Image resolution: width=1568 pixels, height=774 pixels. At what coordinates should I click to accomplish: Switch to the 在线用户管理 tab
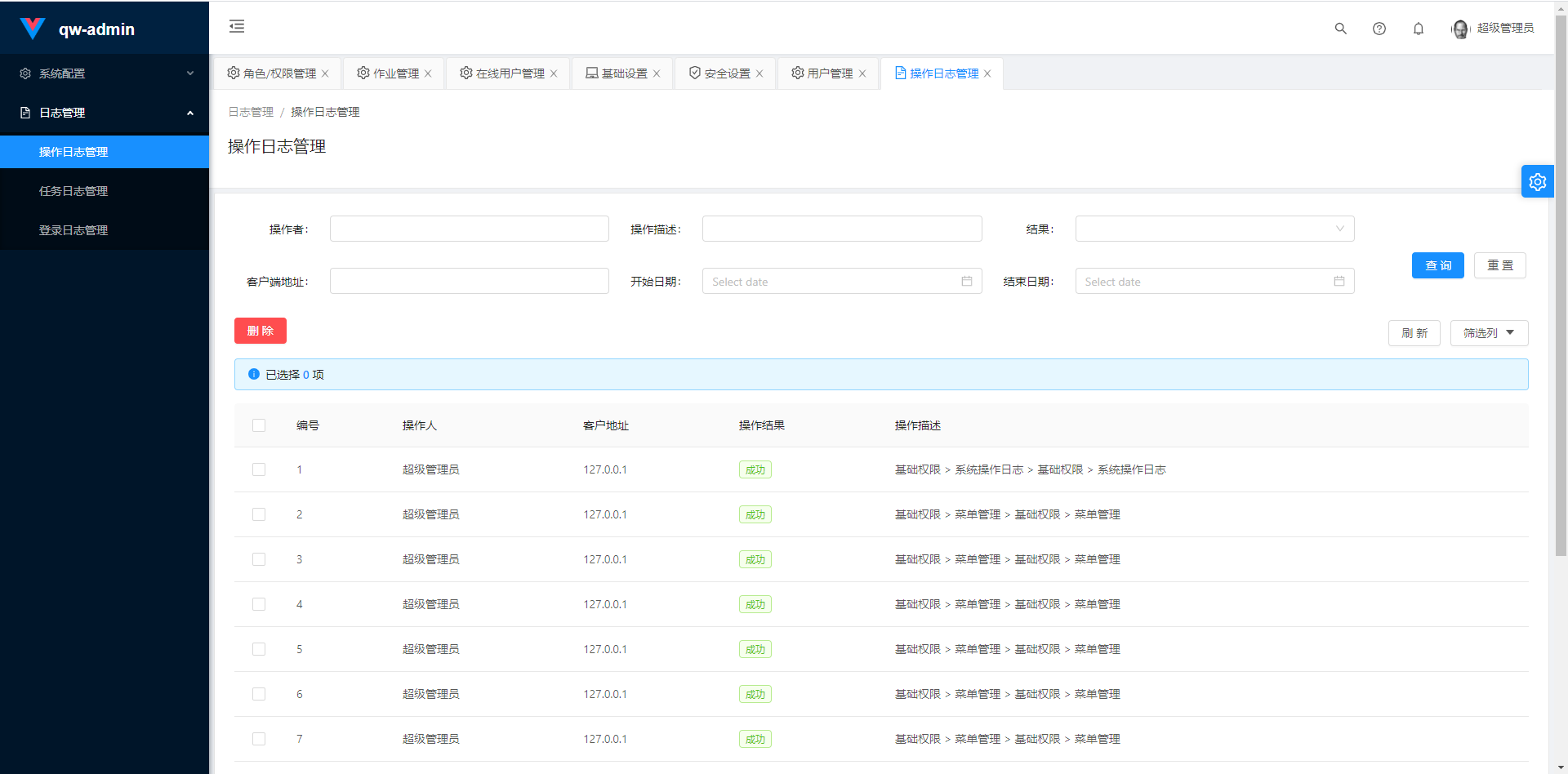[510, 73]
